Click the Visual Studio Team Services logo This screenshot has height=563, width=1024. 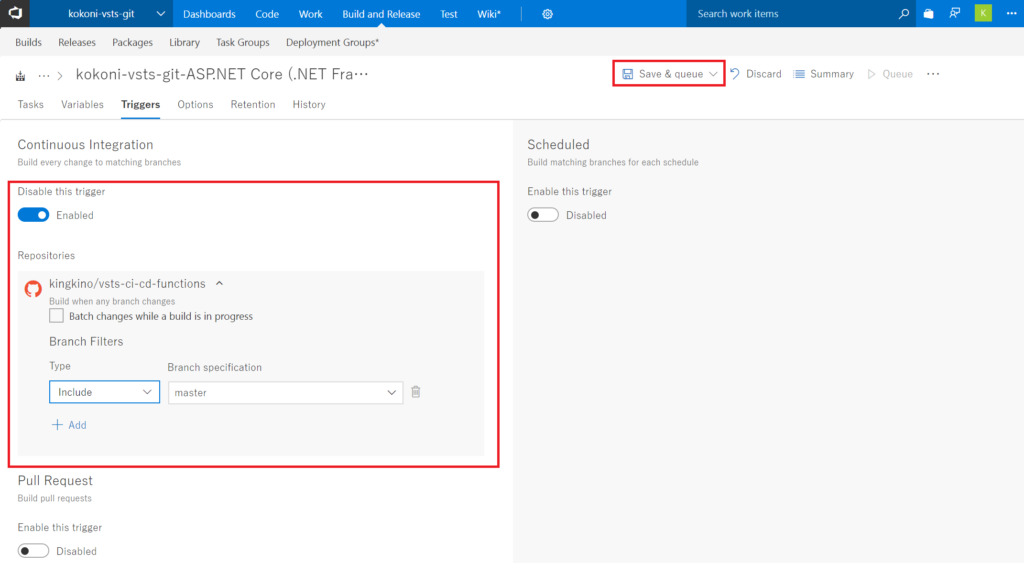20,14
